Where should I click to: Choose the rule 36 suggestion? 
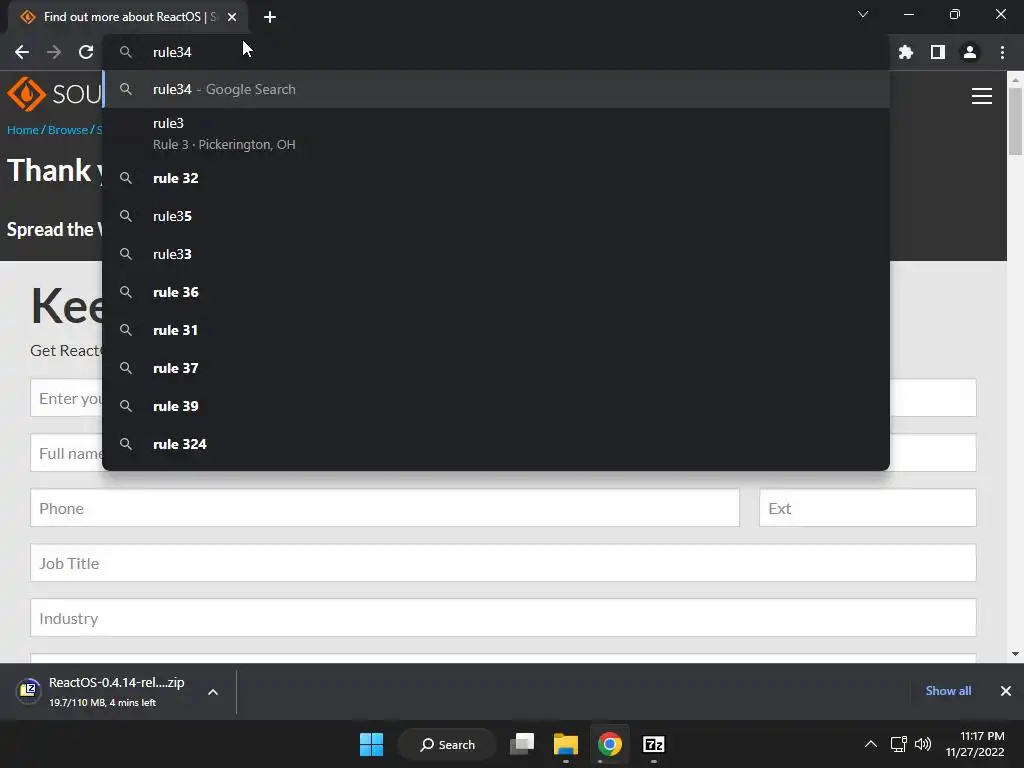[496, 292]
